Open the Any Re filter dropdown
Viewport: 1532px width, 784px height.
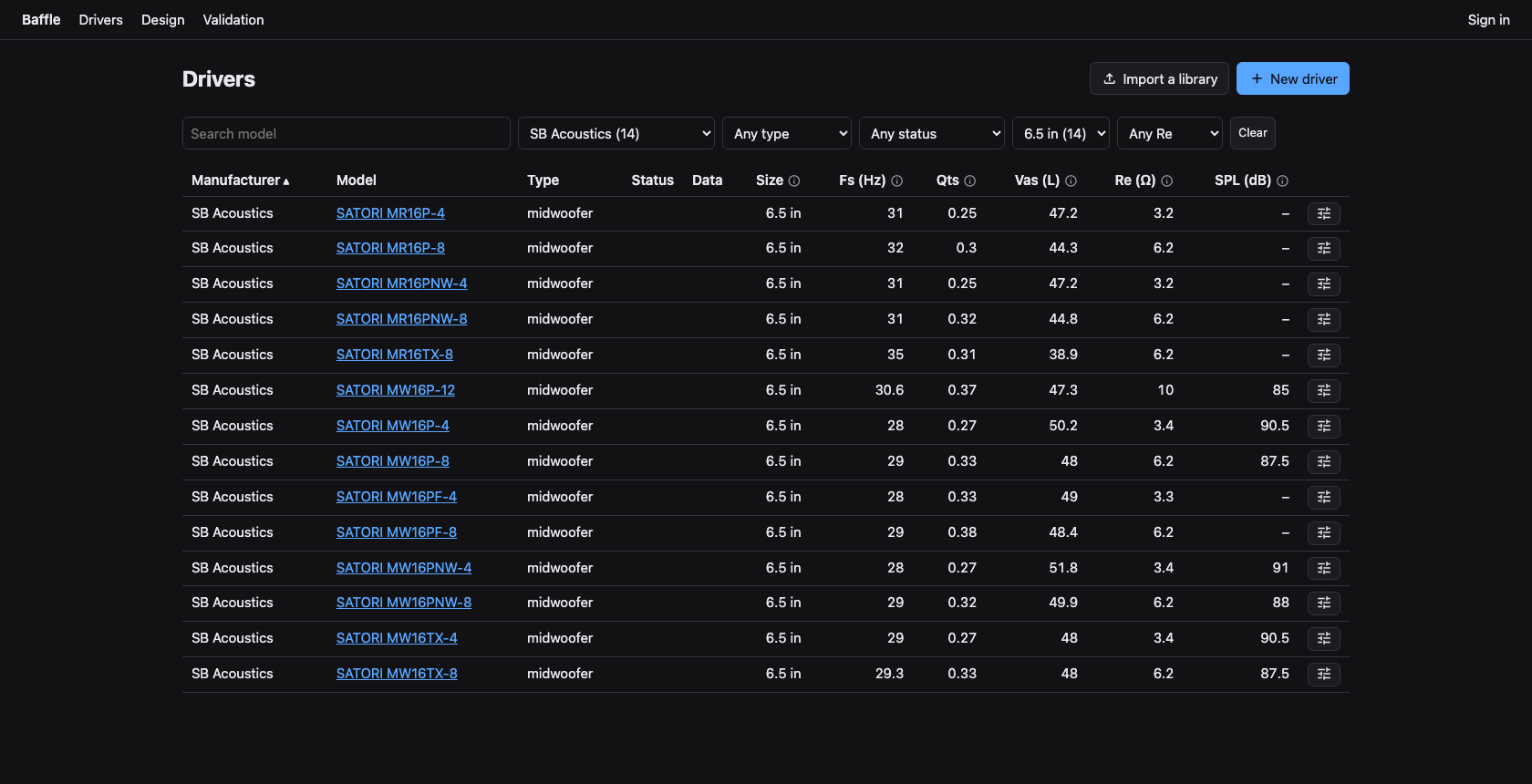pos(1170,133)
